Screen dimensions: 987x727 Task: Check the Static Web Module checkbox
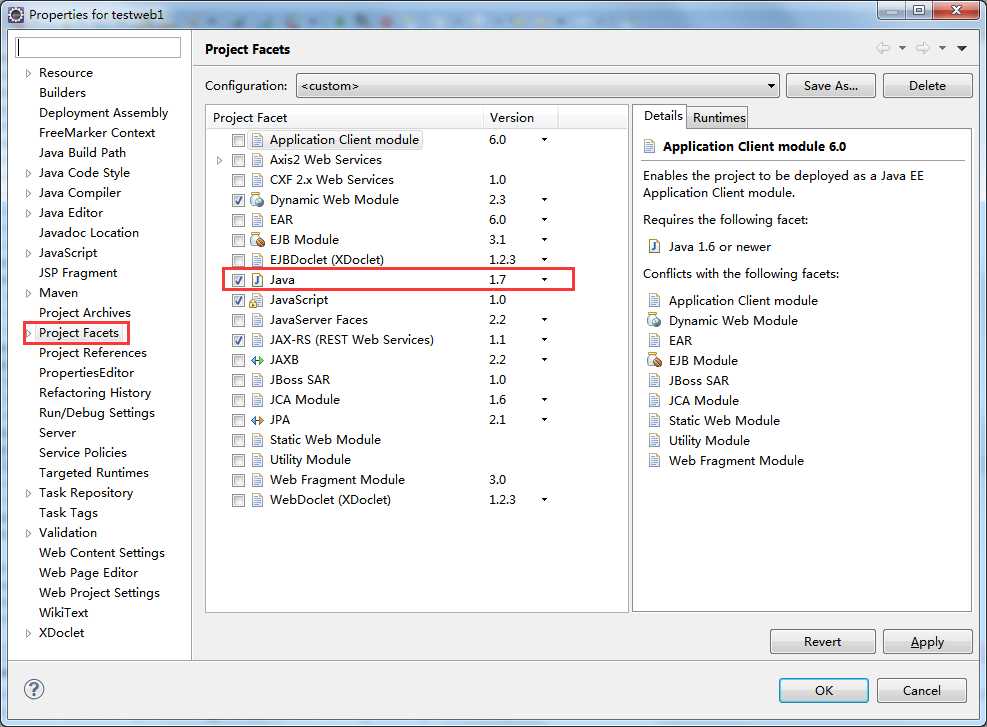pyautogui.click(x=238, y=440)
